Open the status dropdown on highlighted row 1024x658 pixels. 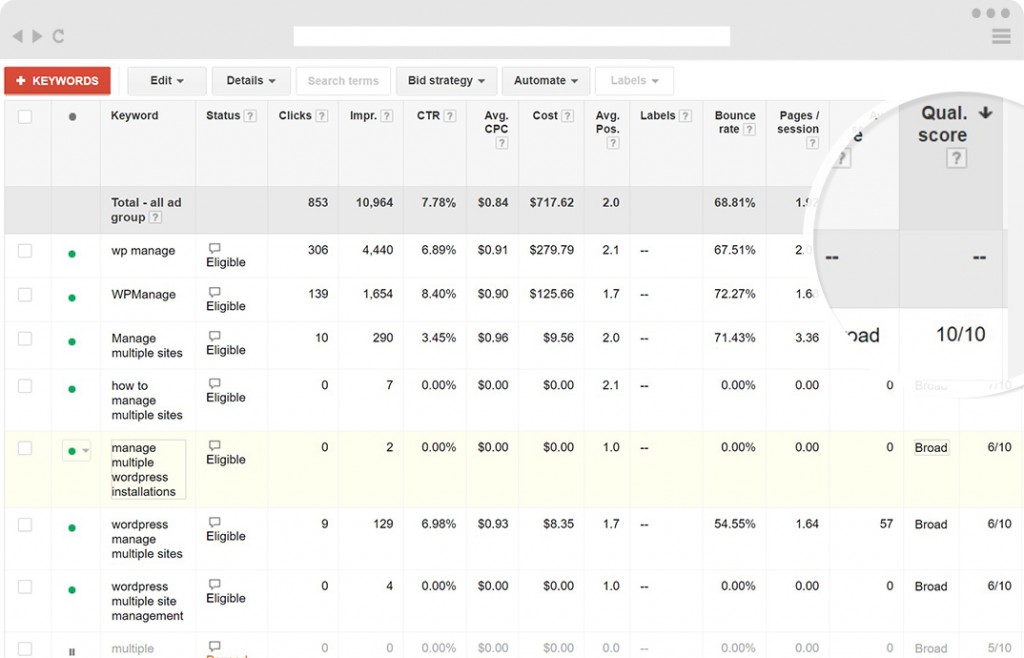click(77, 452)
